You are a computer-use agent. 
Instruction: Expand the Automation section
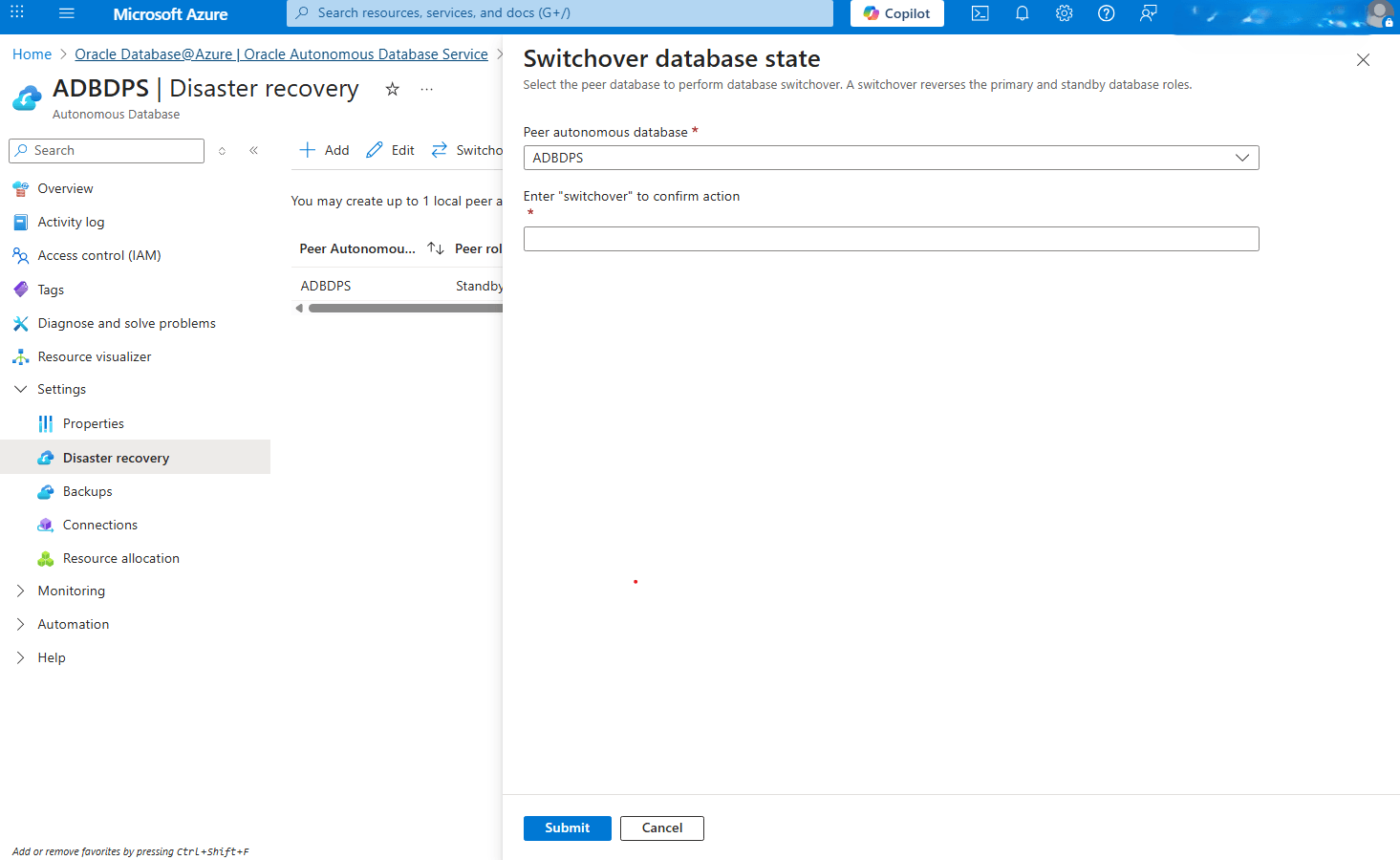click(x=74, y=624)
